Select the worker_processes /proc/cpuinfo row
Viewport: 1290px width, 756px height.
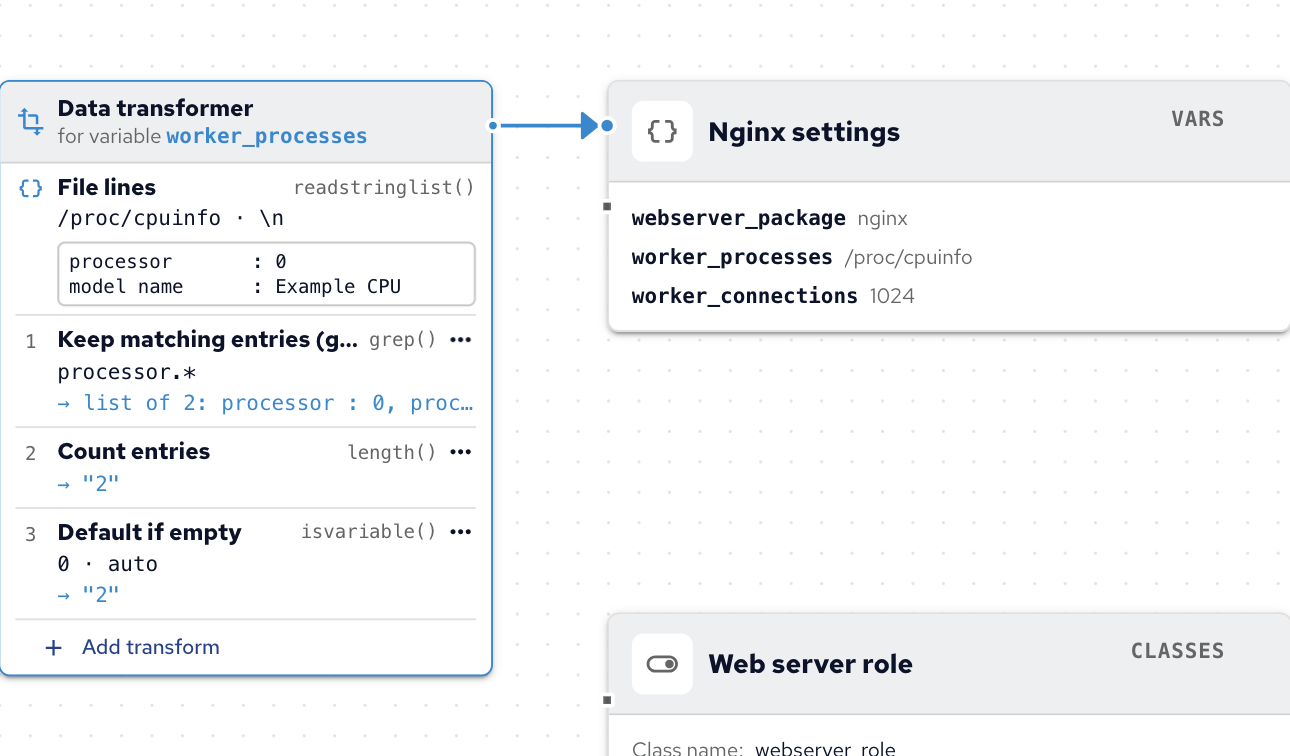[802, 257]
